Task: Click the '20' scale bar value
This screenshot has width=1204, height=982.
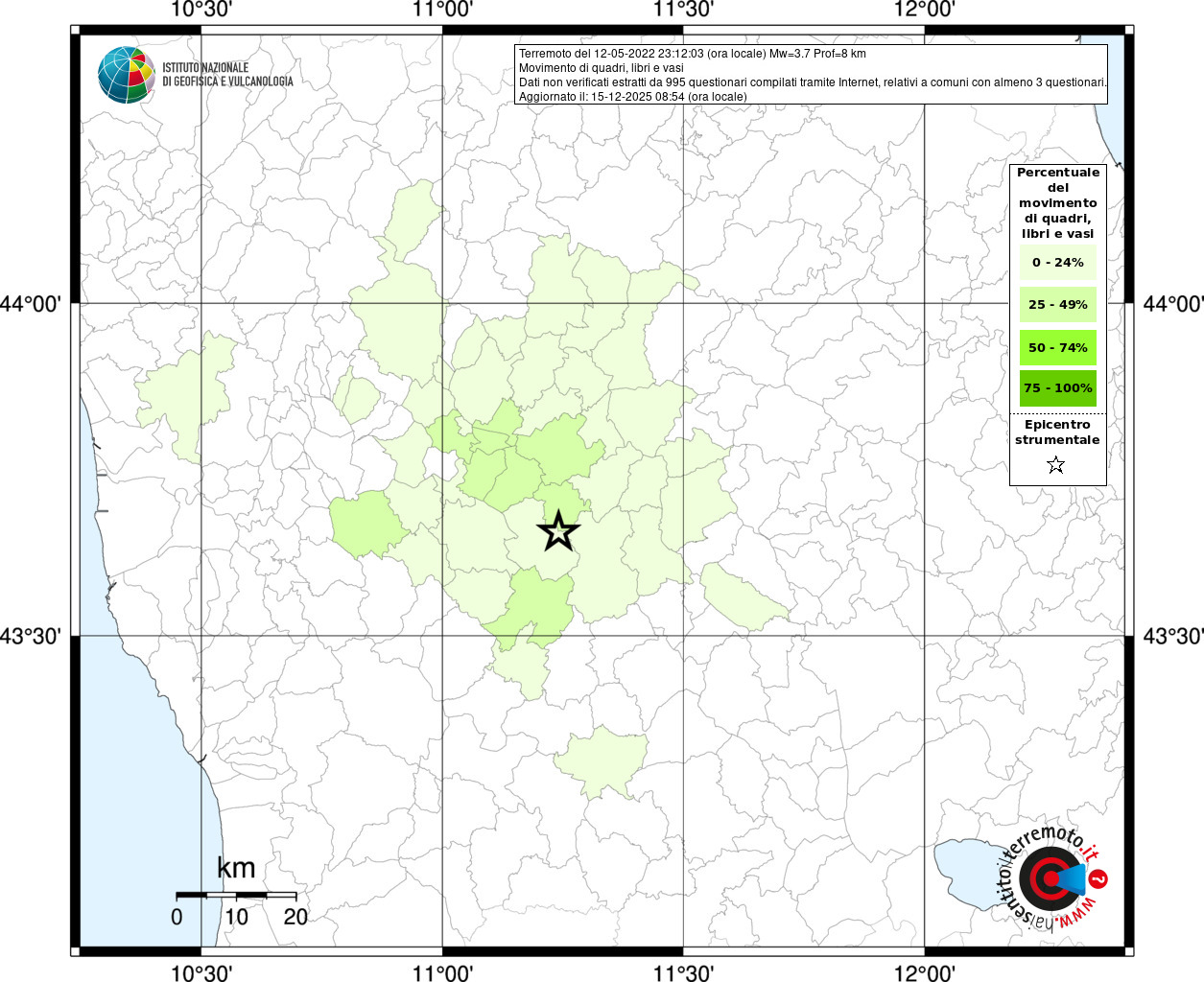Action: (x=295, y=917)
